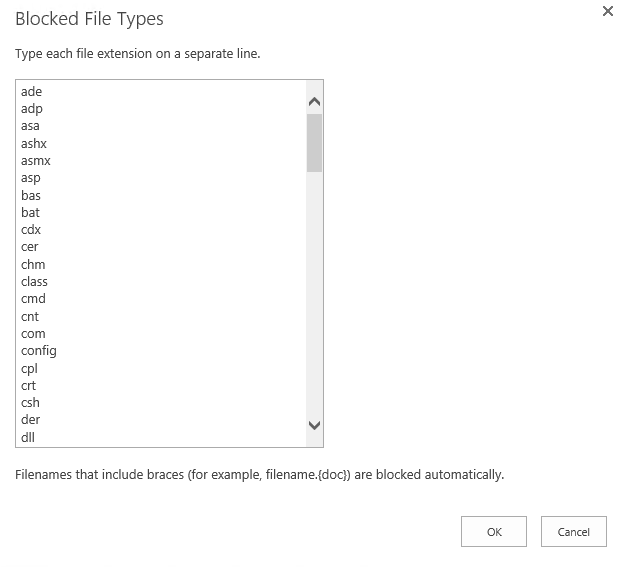
Task: Place cursor on the 'cmd' line
Action: 33,299
